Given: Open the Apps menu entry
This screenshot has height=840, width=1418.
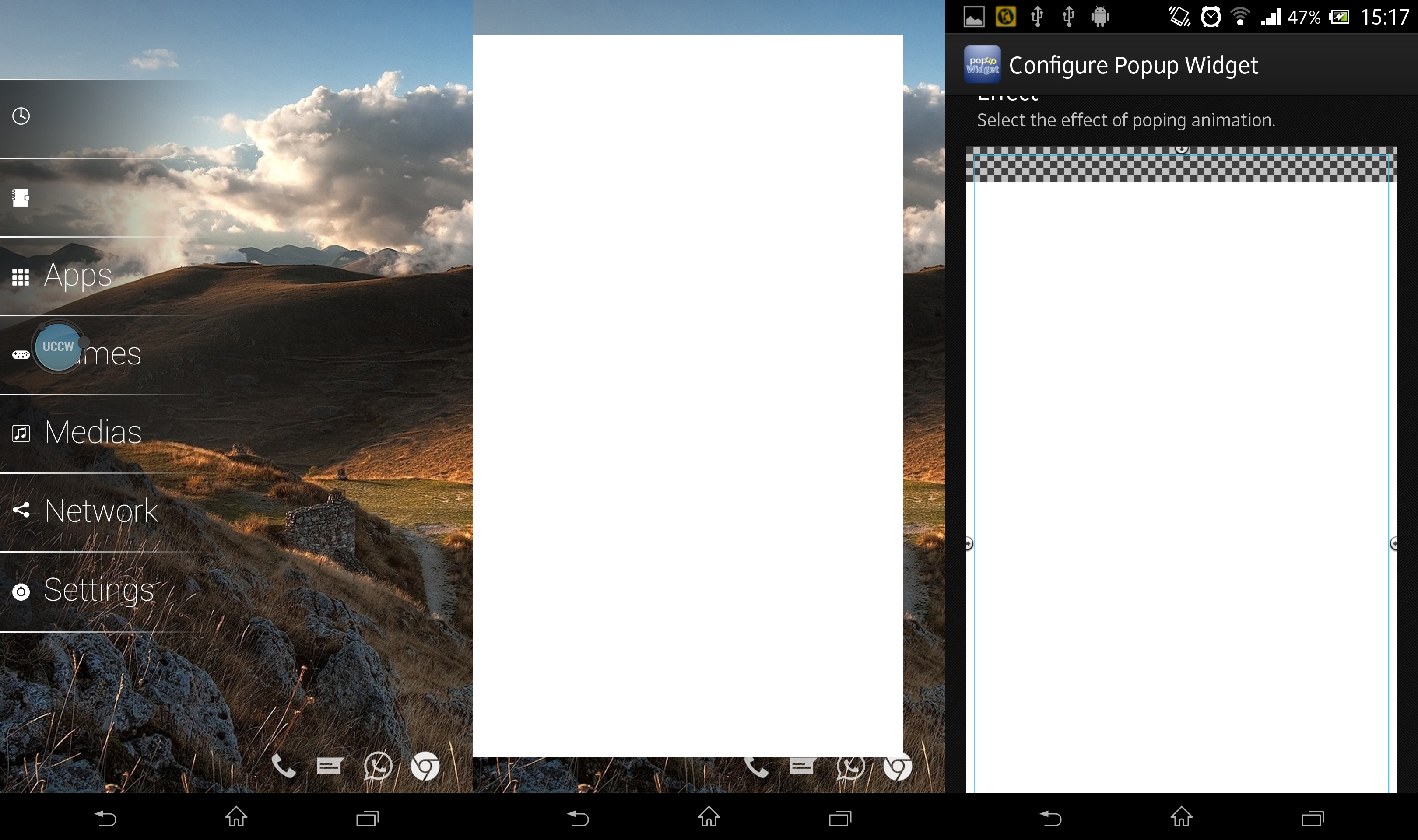Looking at the screenshot, I should pyautogui.click(x=78, y=276).
